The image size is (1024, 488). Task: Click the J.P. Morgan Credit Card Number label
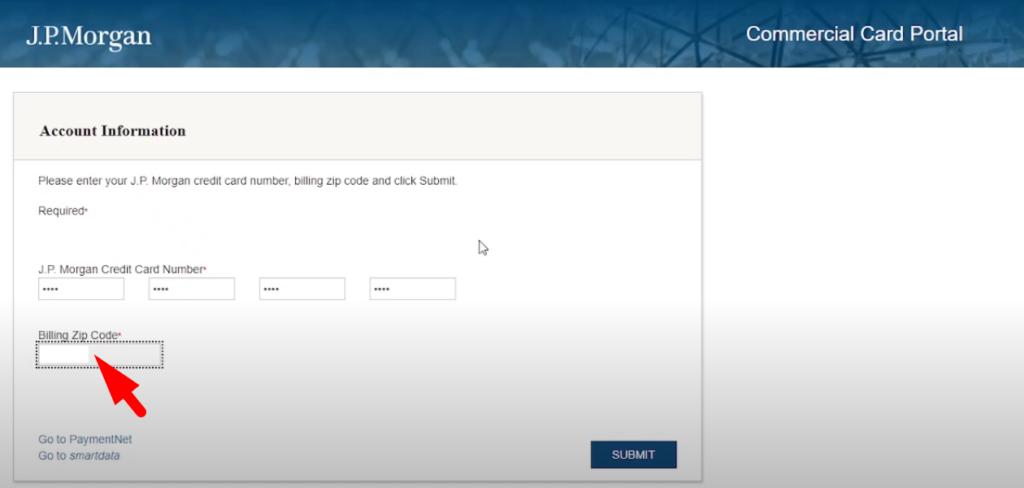tap(122, 269)
